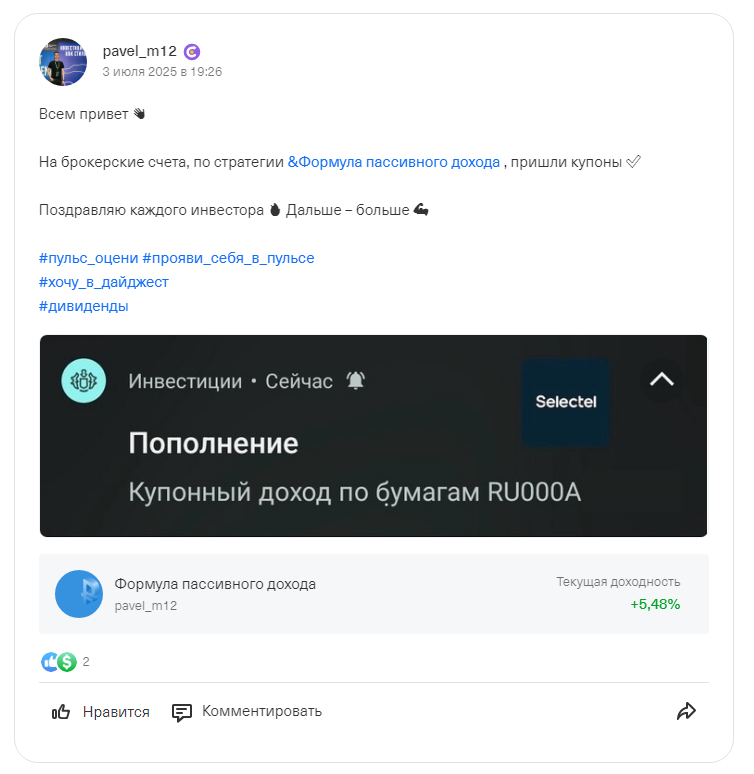Open hashtag #дивиденды
The image size is (754, 774).
pos(84,306)
